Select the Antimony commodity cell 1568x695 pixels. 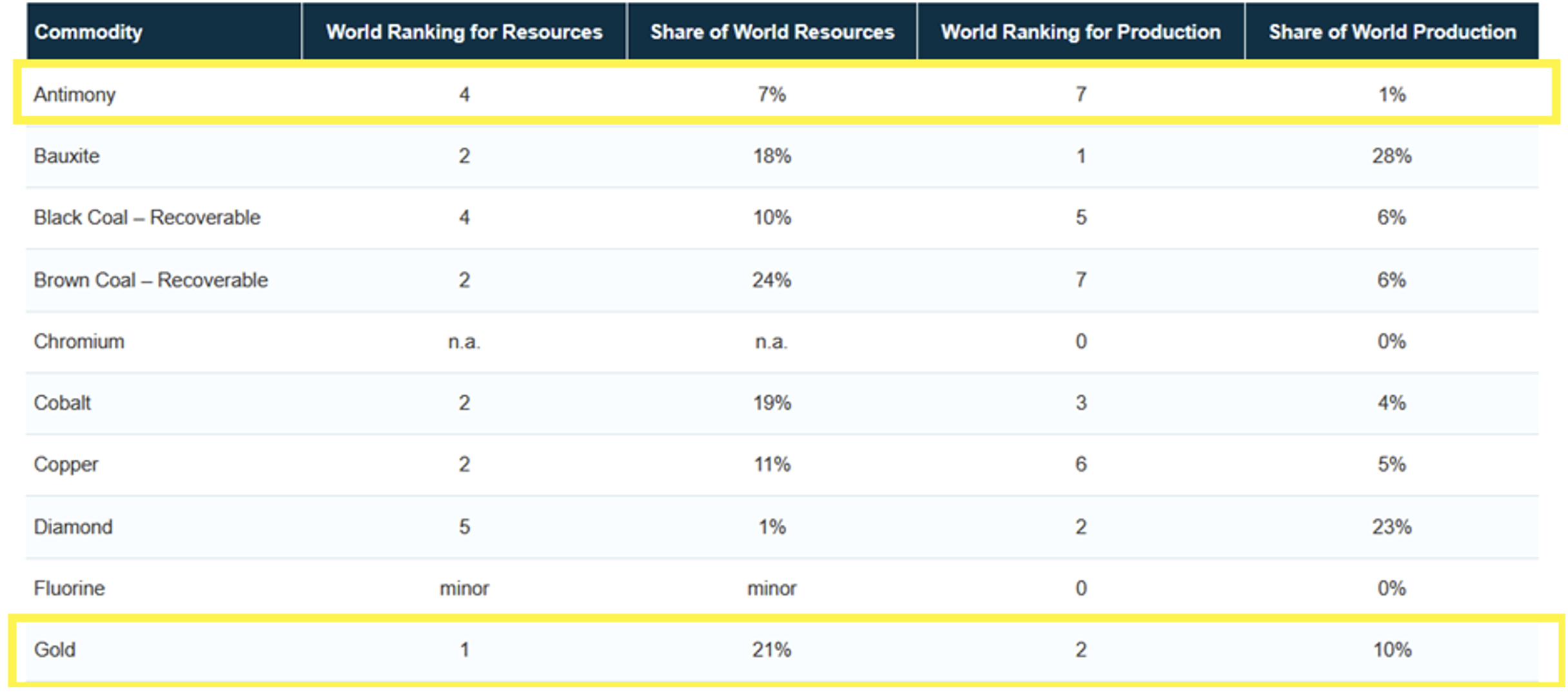click(x=75, y=95)
